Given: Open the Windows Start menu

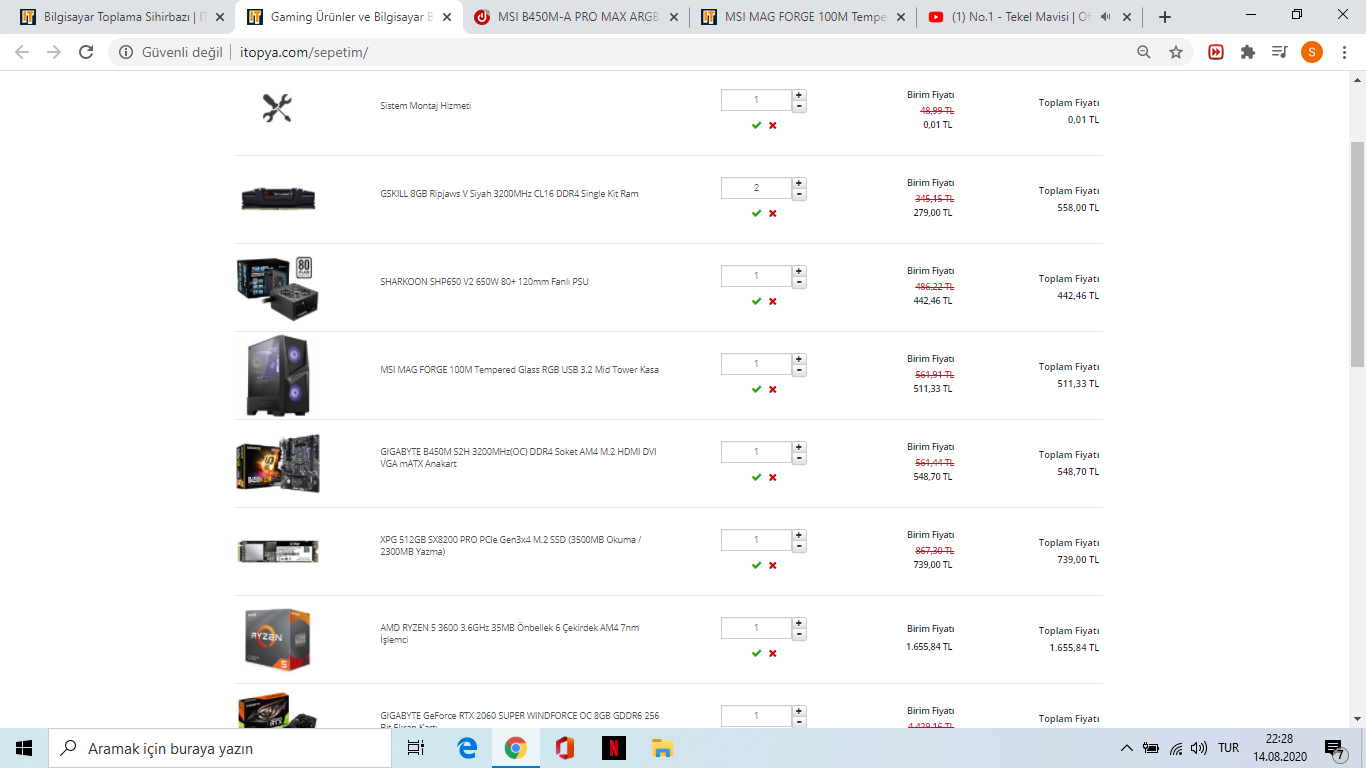Looking at the screenshot, I should [24, 748].
